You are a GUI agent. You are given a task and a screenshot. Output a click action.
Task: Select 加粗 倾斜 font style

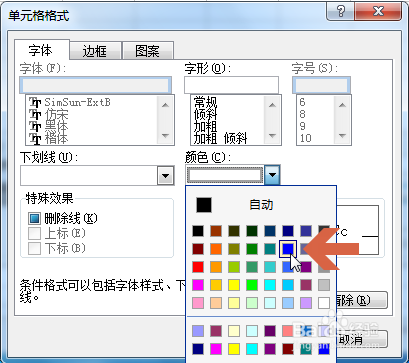220,138
